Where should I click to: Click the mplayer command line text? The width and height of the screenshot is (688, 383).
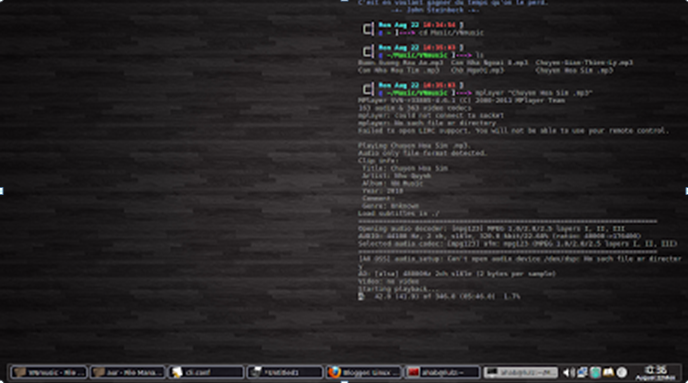(534, 93)
